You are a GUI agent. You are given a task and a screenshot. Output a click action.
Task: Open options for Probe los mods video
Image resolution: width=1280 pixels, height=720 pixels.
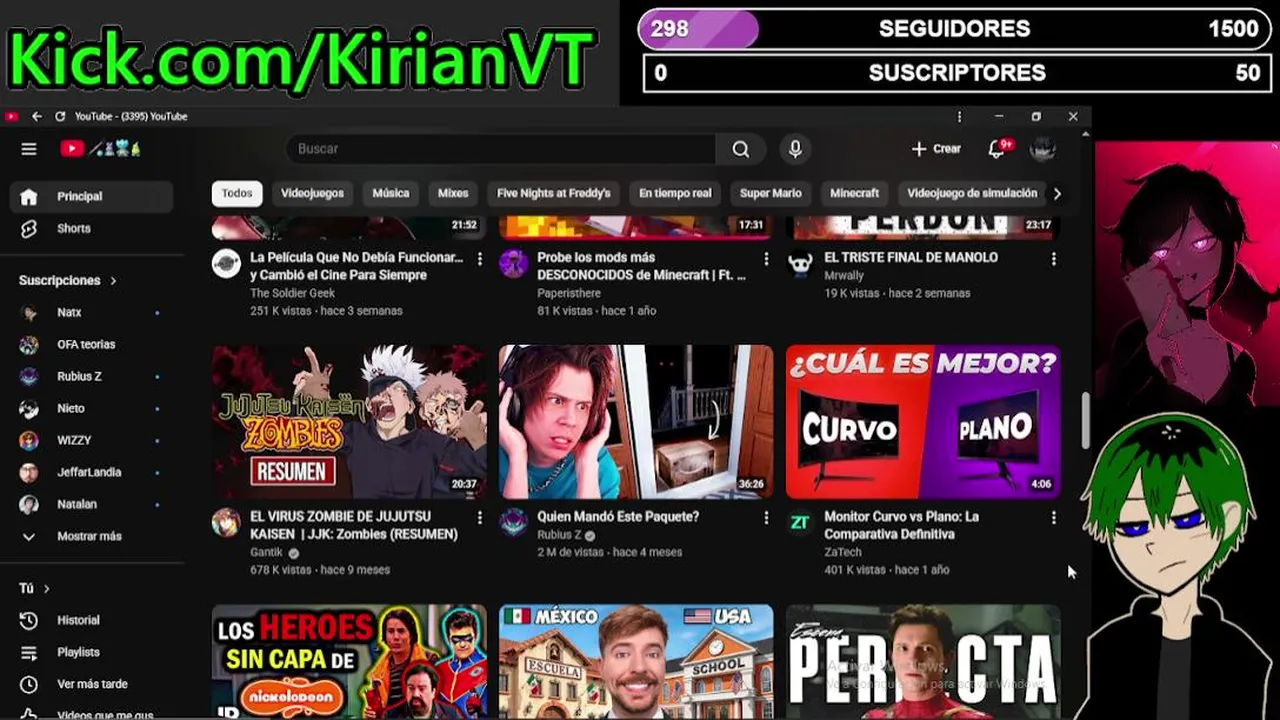767,259
